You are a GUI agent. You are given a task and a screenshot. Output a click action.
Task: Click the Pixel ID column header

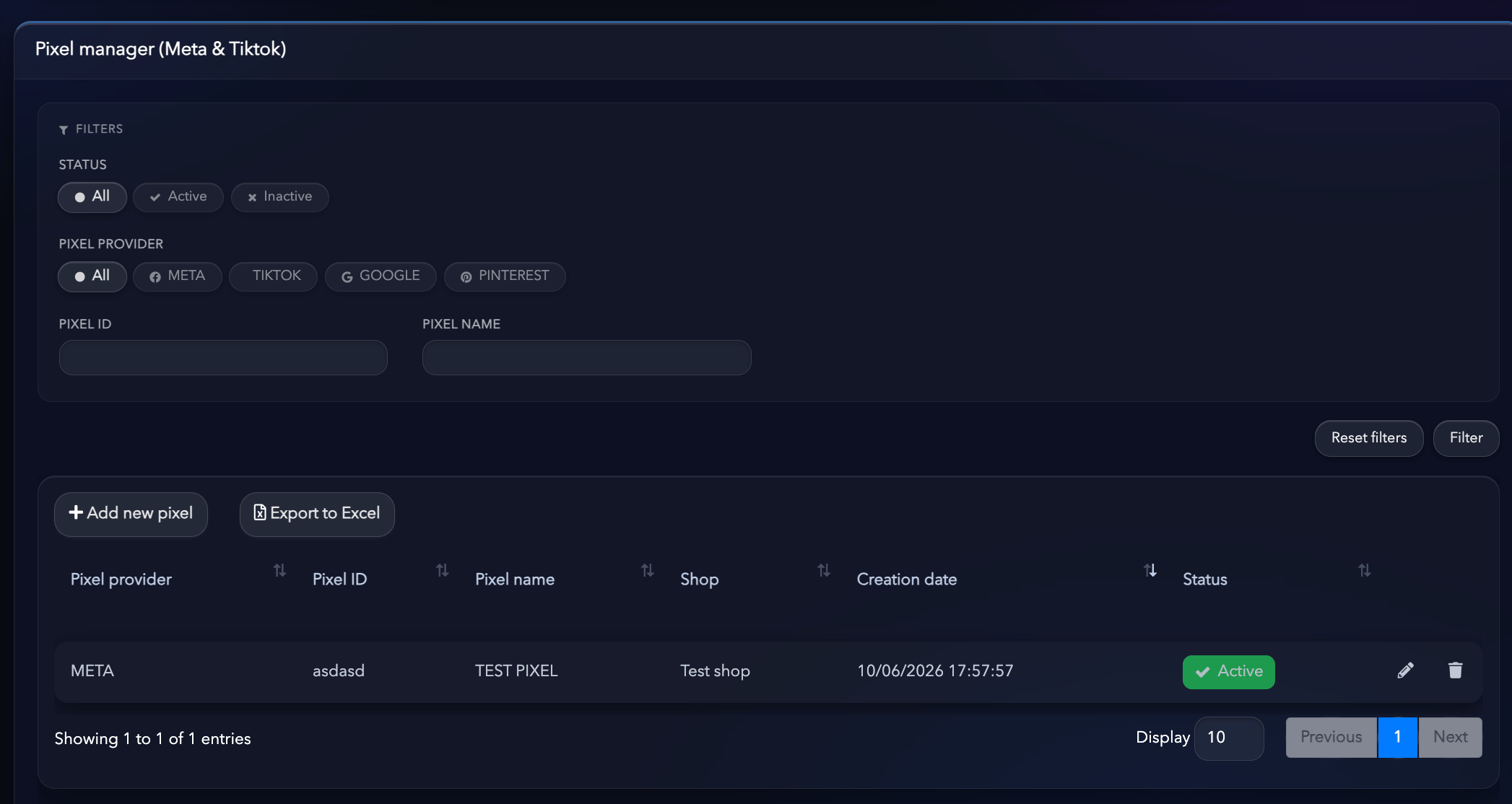tap(340, 580)
